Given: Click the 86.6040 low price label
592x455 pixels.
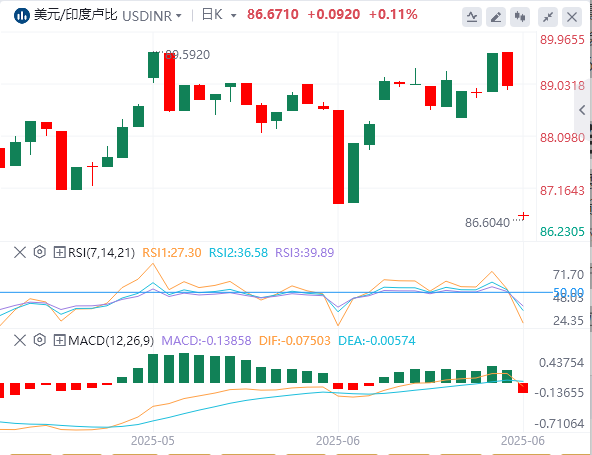Looking at the screenshot, I should click(487, 223).
